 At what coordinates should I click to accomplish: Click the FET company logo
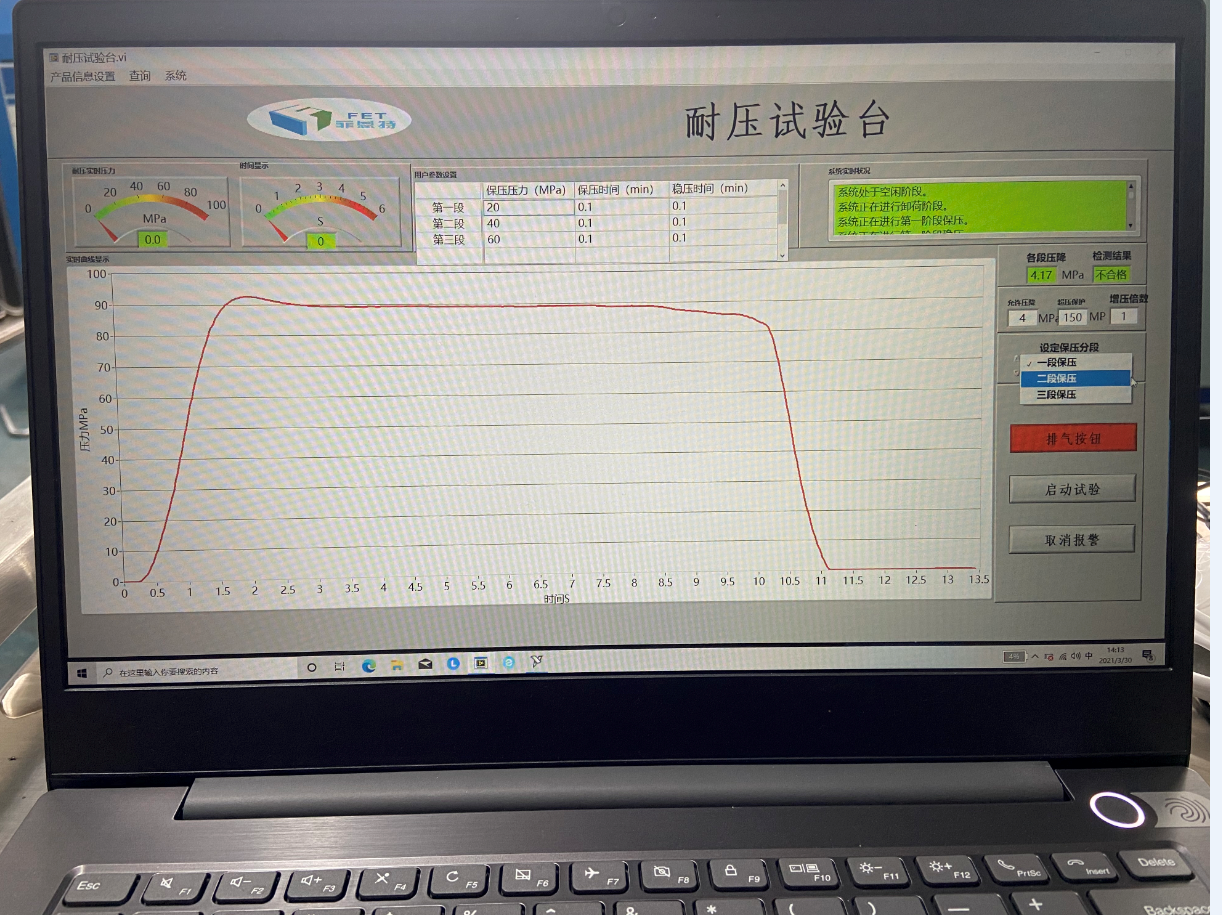click(x=329, y=120)
